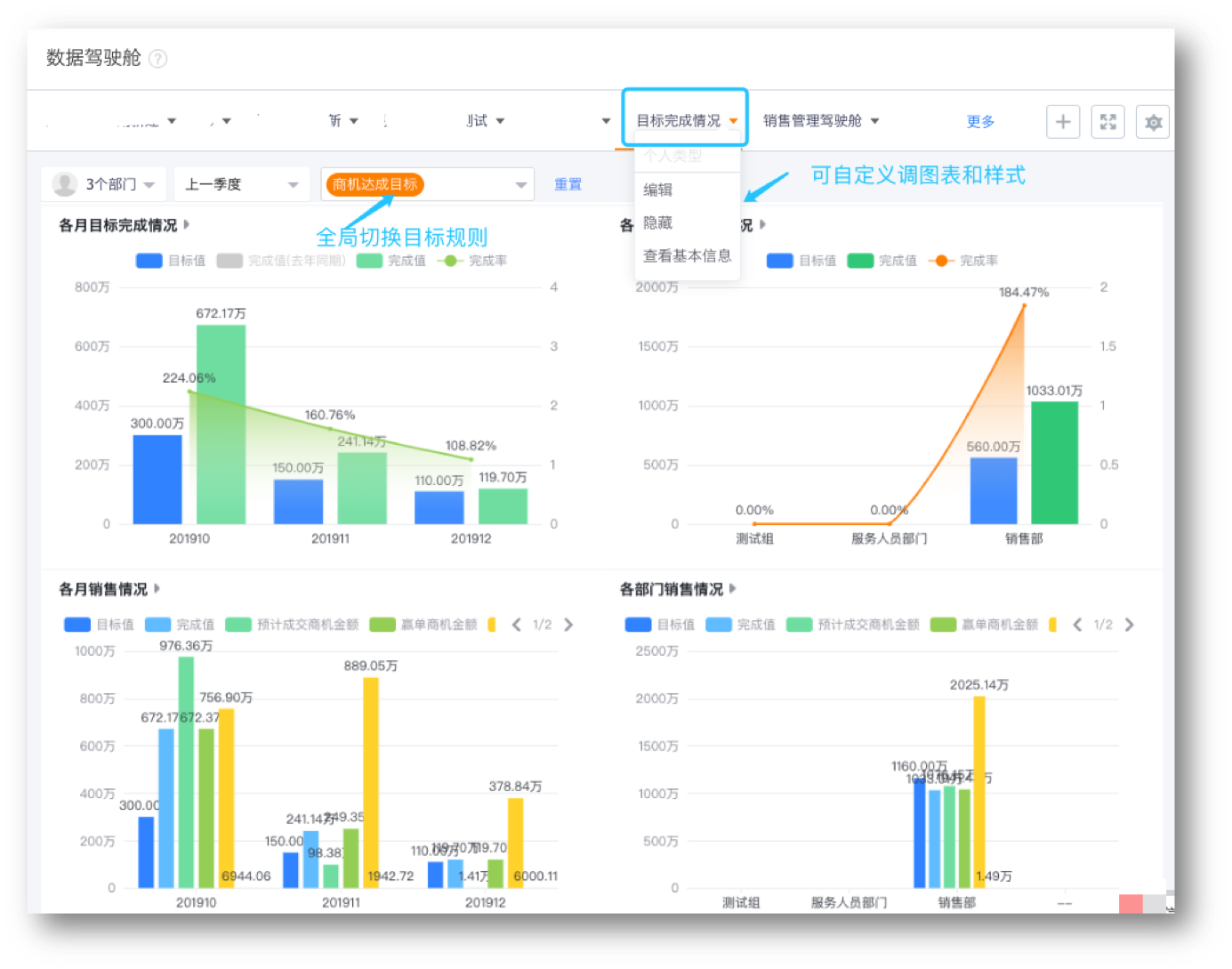
Task: Expand the 各月目标完成情况 chart title triangle
Action: [x=187, y=225]
